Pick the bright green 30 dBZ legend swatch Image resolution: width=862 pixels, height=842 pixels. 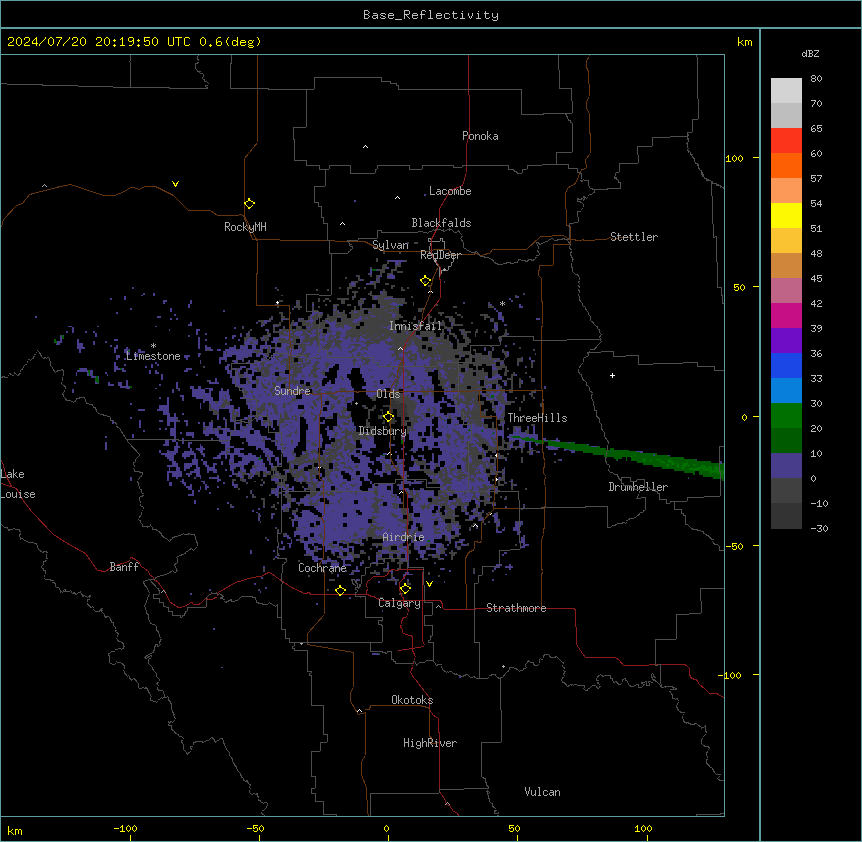tap(786, 416)
